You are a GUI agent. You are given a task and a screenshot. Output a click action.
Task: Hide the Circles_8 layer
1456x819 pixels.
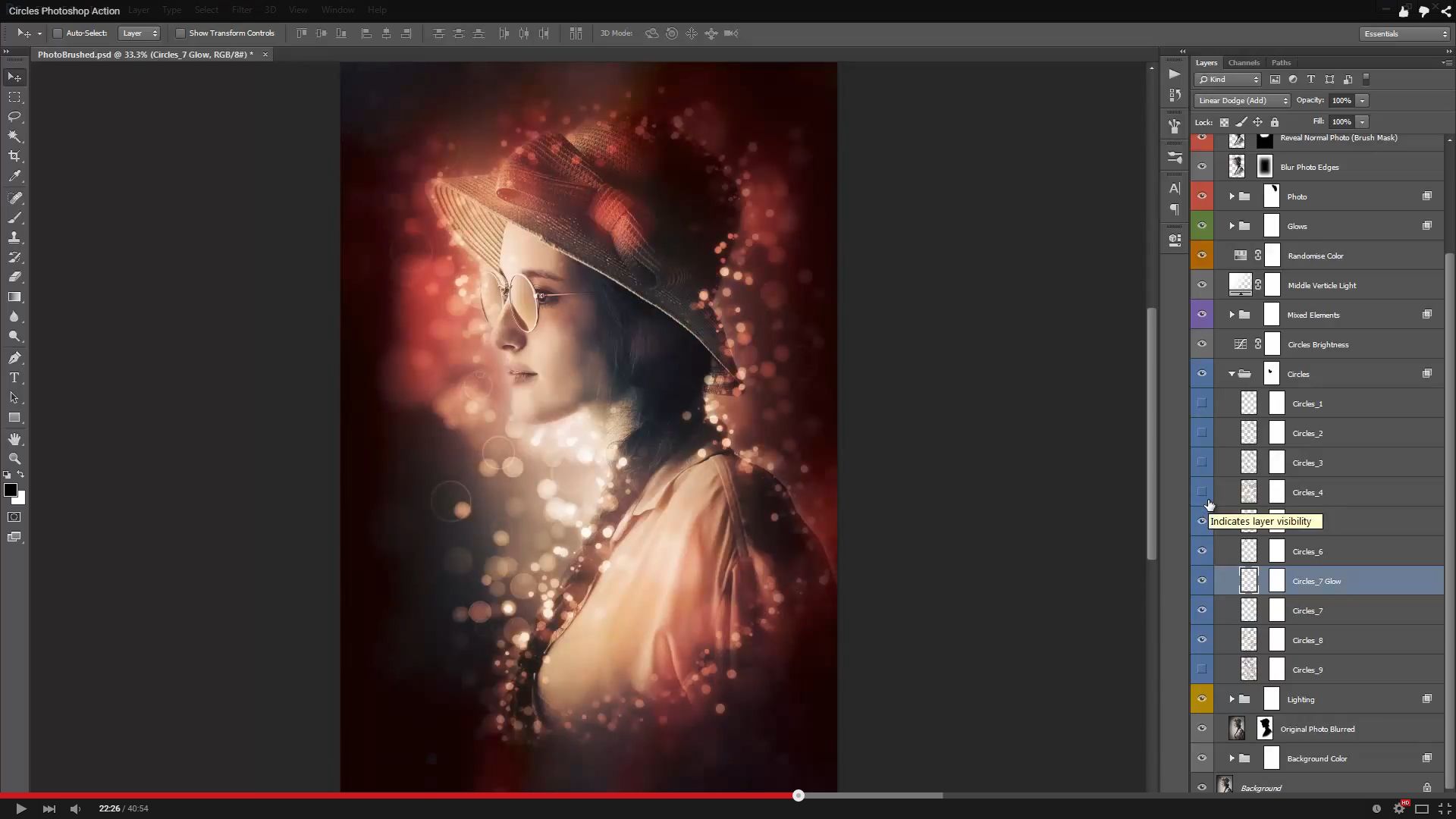point(1202,640)
